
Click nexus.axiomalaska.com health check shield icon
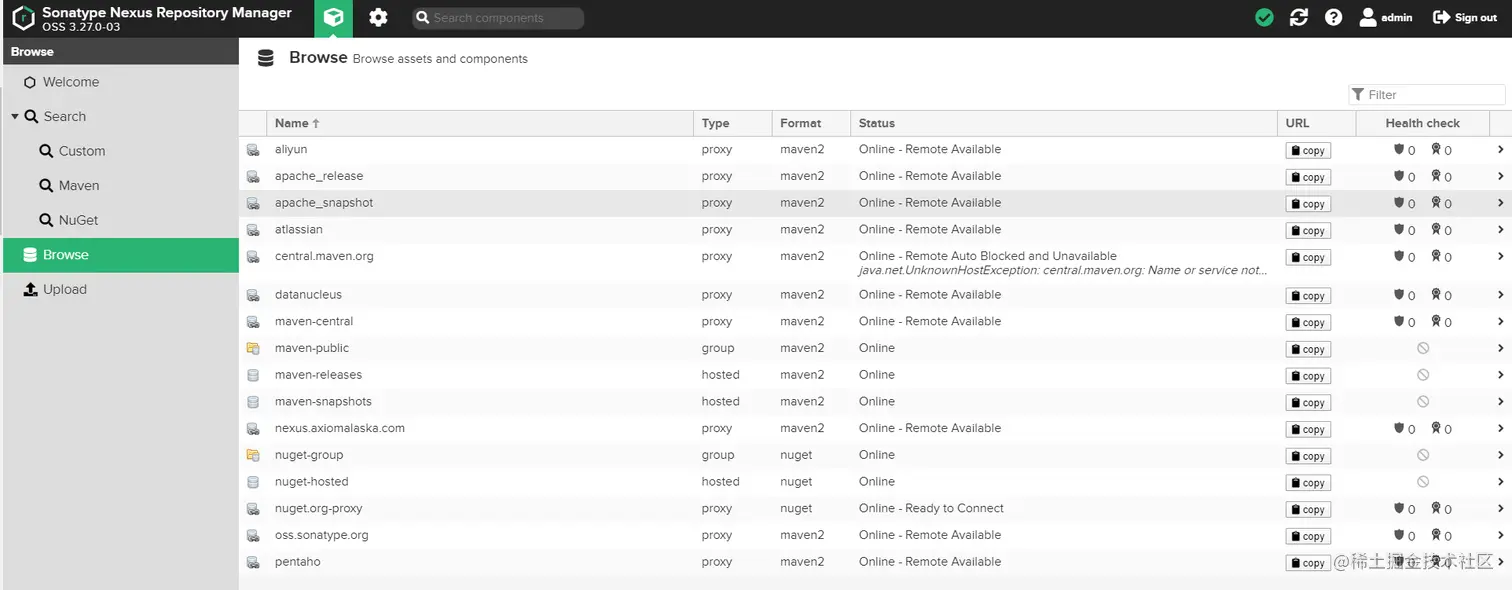click(x=1400, y=428)
